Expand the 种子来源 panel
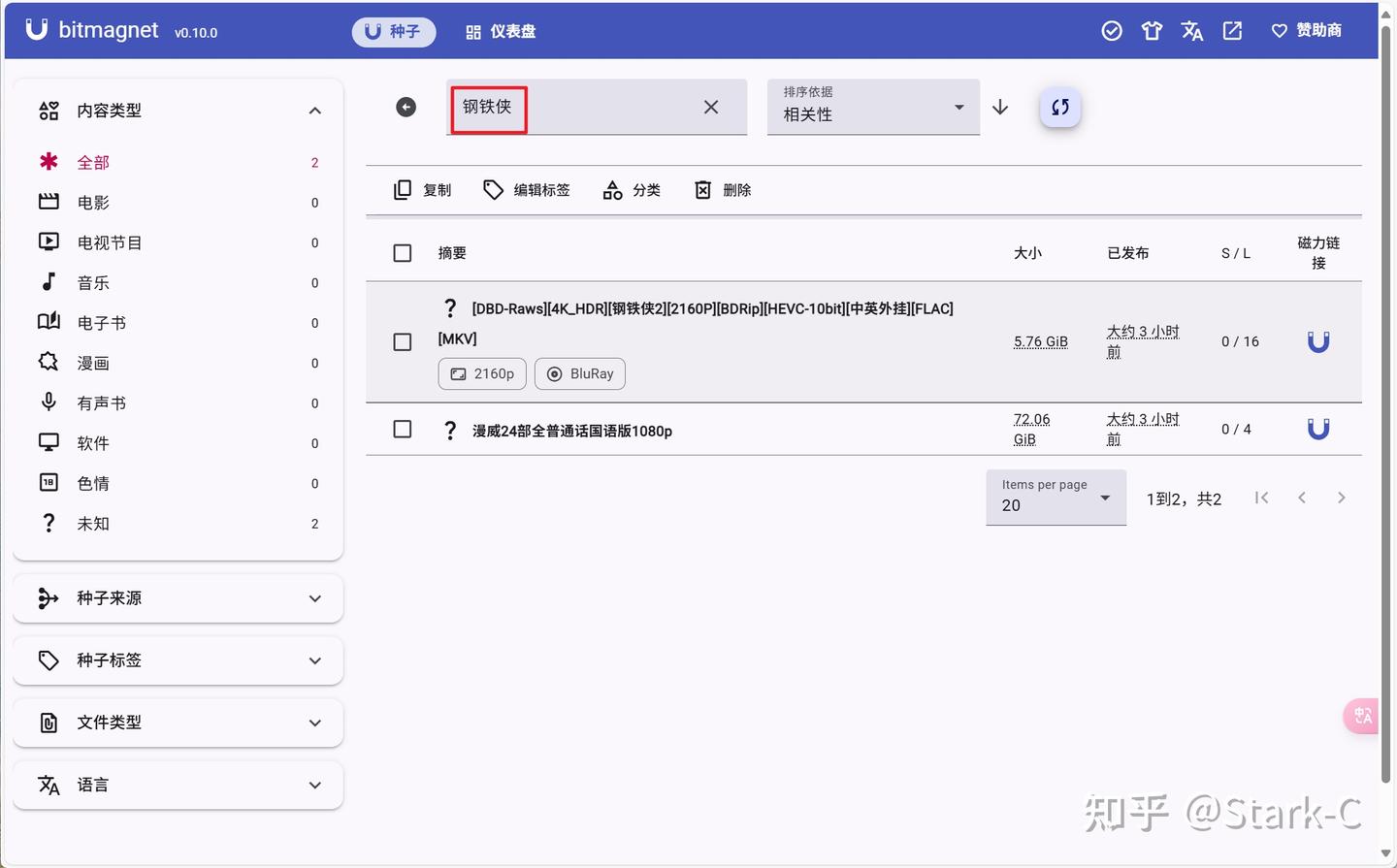Screen dimensions: 1397x868 (x=179, y=598)
